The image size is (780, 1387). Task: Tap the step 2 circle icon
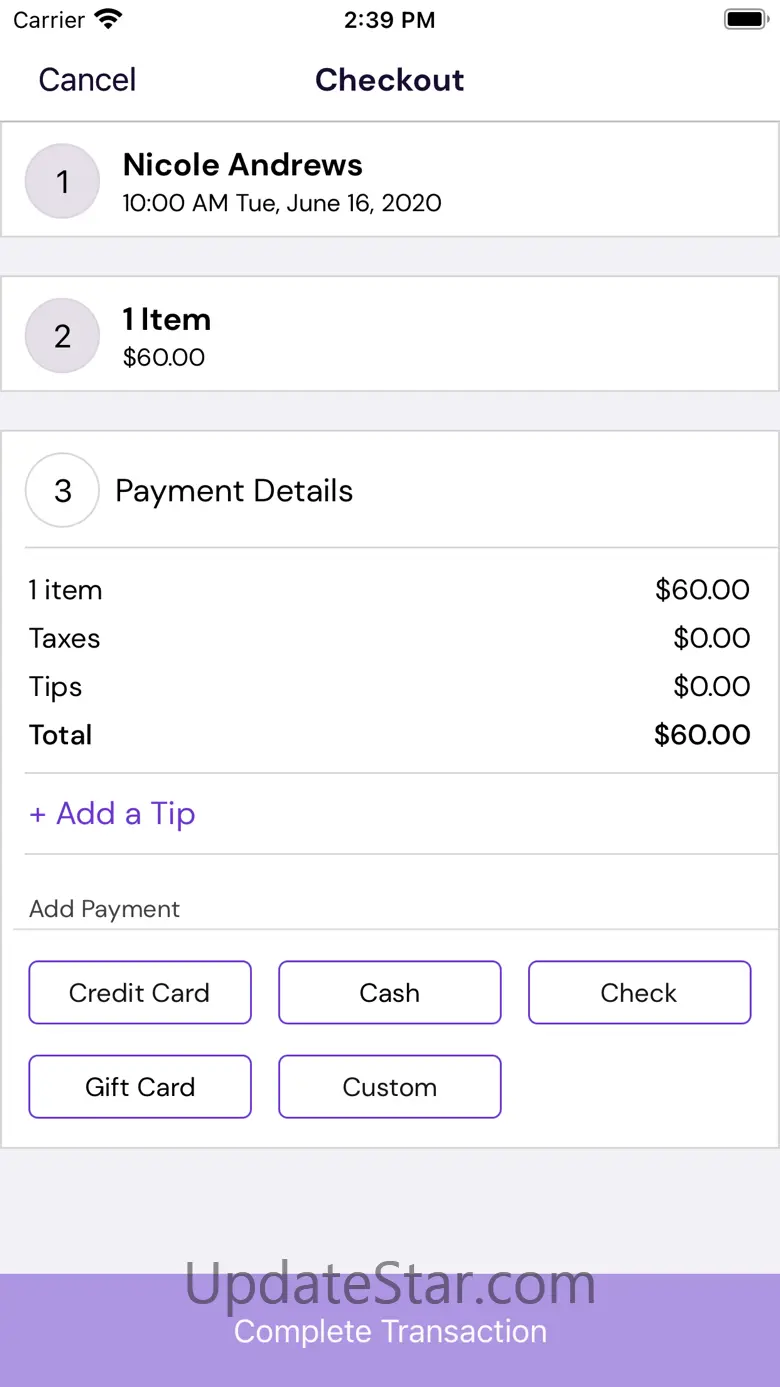tap(62, 336)
